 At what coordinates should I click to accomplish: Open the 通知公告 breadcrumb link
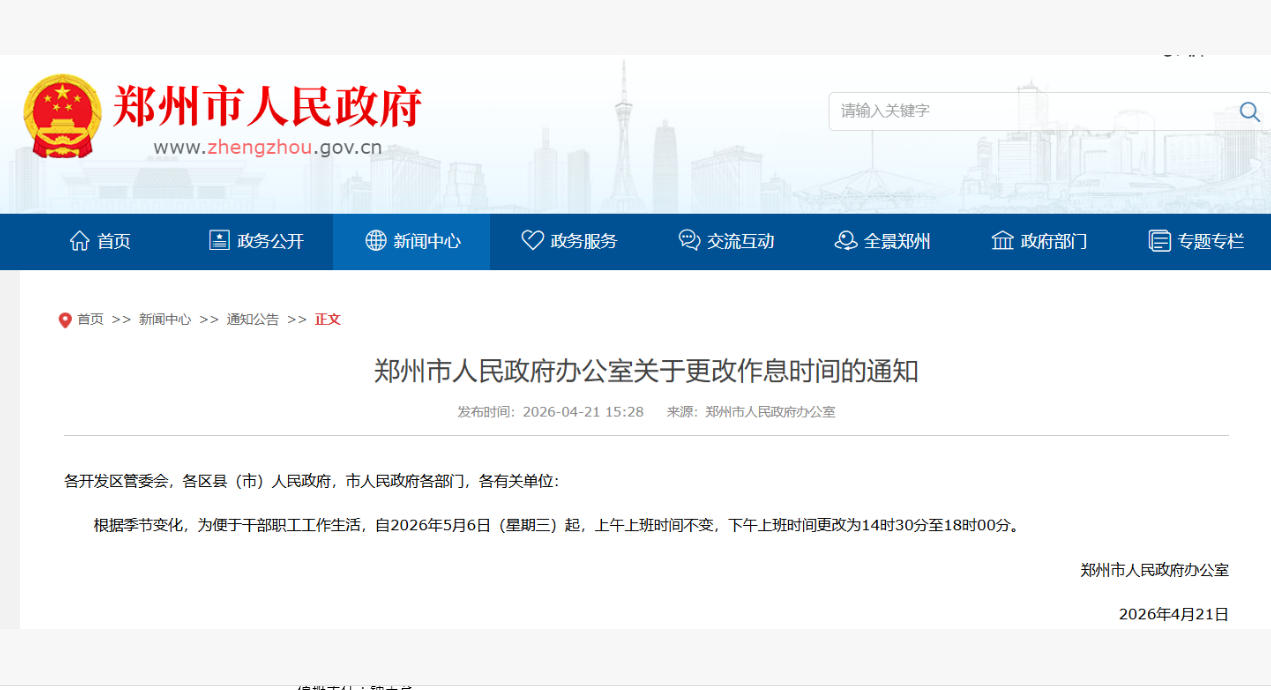tap(252, 319)
